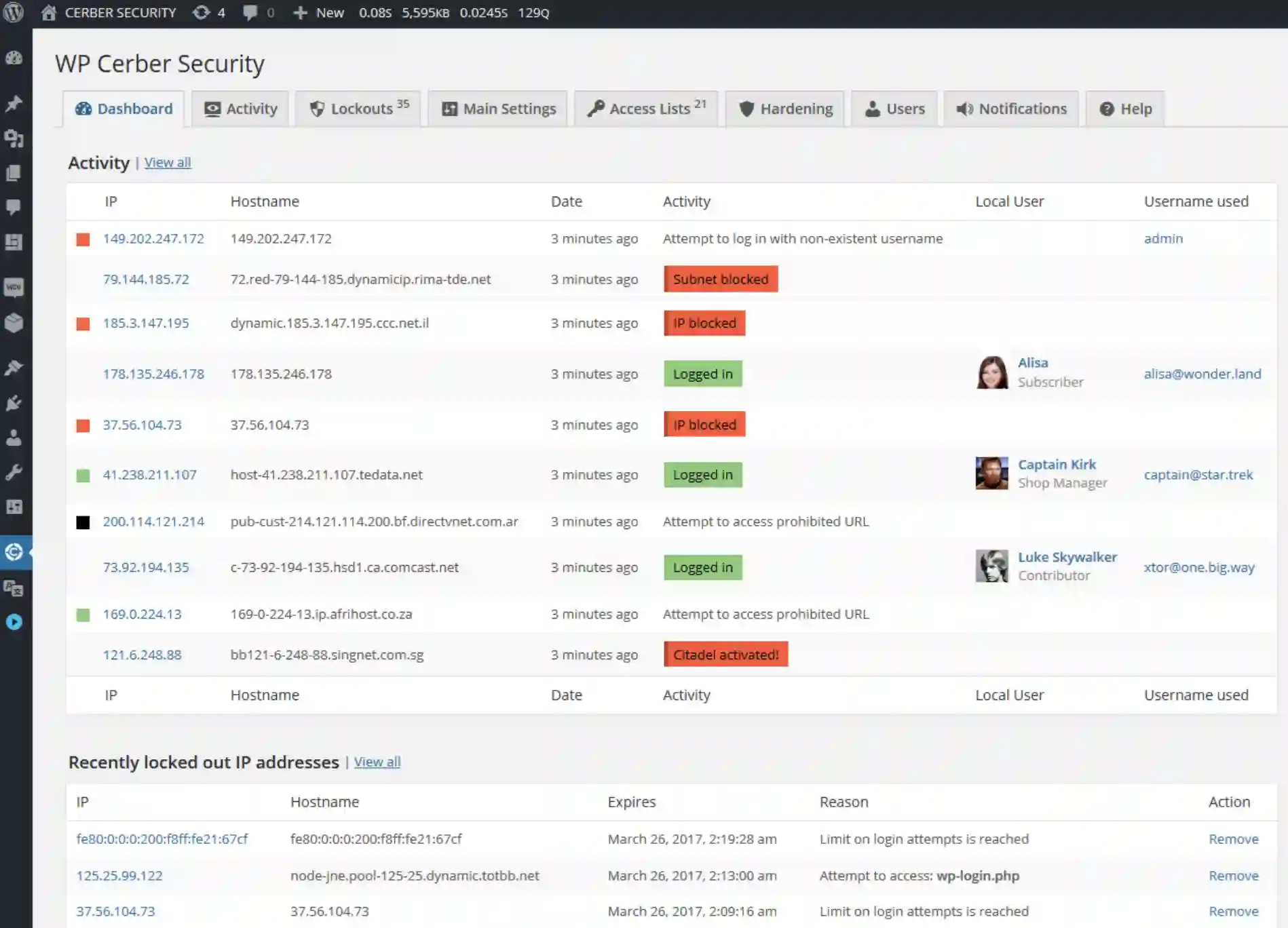Open the Media icon in sidebar
Image resolution: width=1288 pixels, height=928 pixels.
tap(14, 138)
